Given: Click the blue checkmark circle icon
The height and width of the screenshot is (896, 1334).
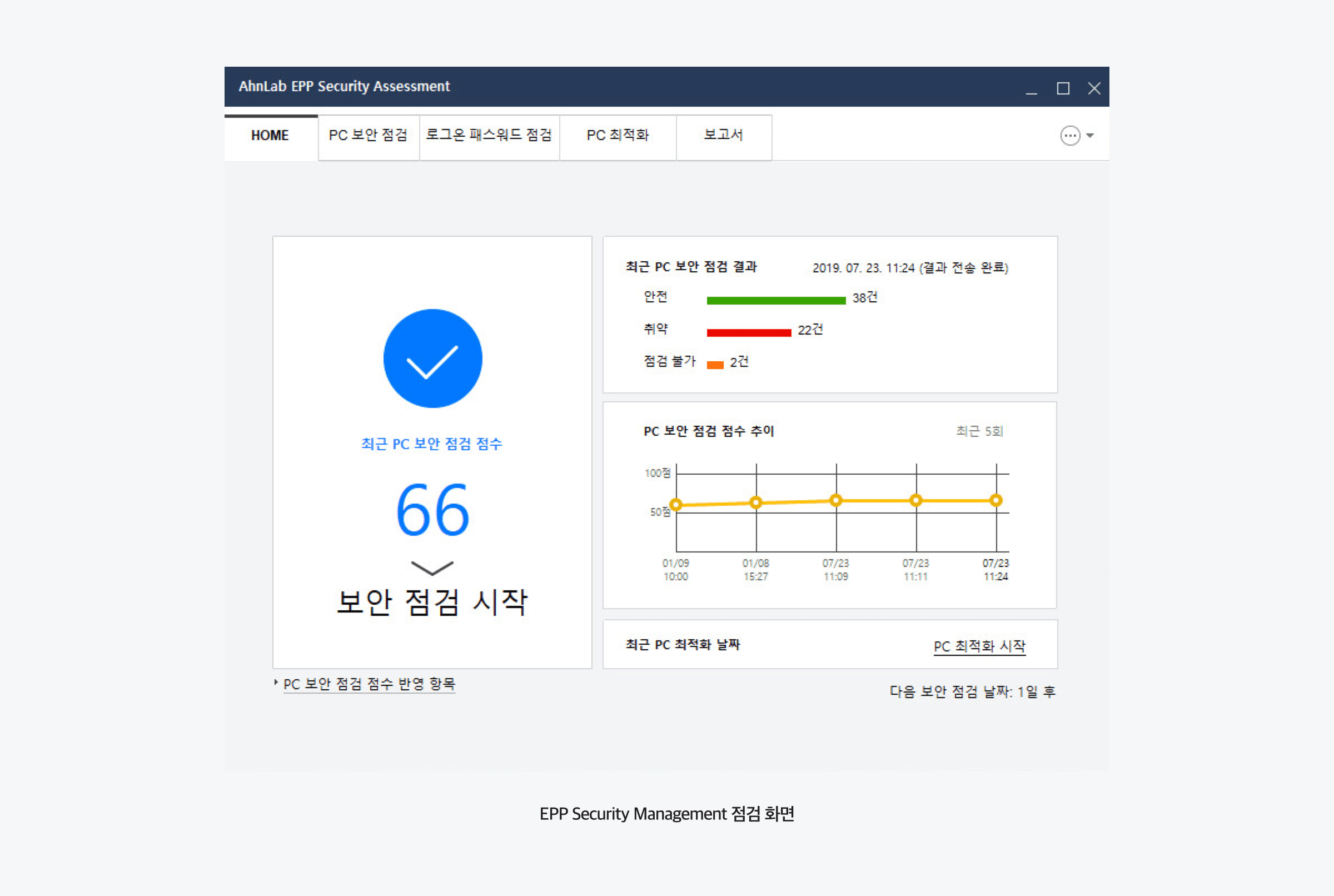Looking at the screenshot, I should [432, 359].
